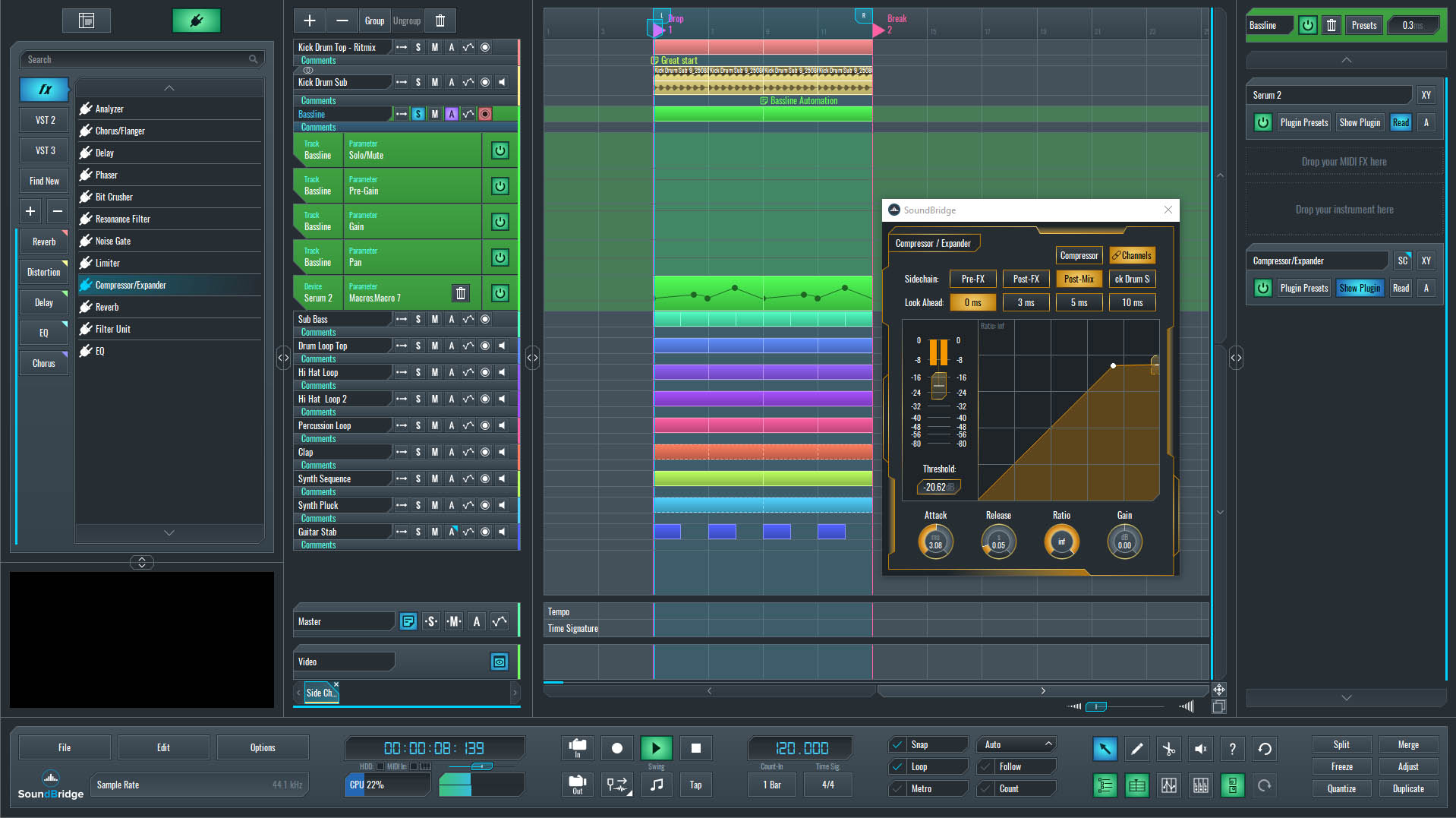
Task: Click the Record button in transport
Action: tap(616, 748)
